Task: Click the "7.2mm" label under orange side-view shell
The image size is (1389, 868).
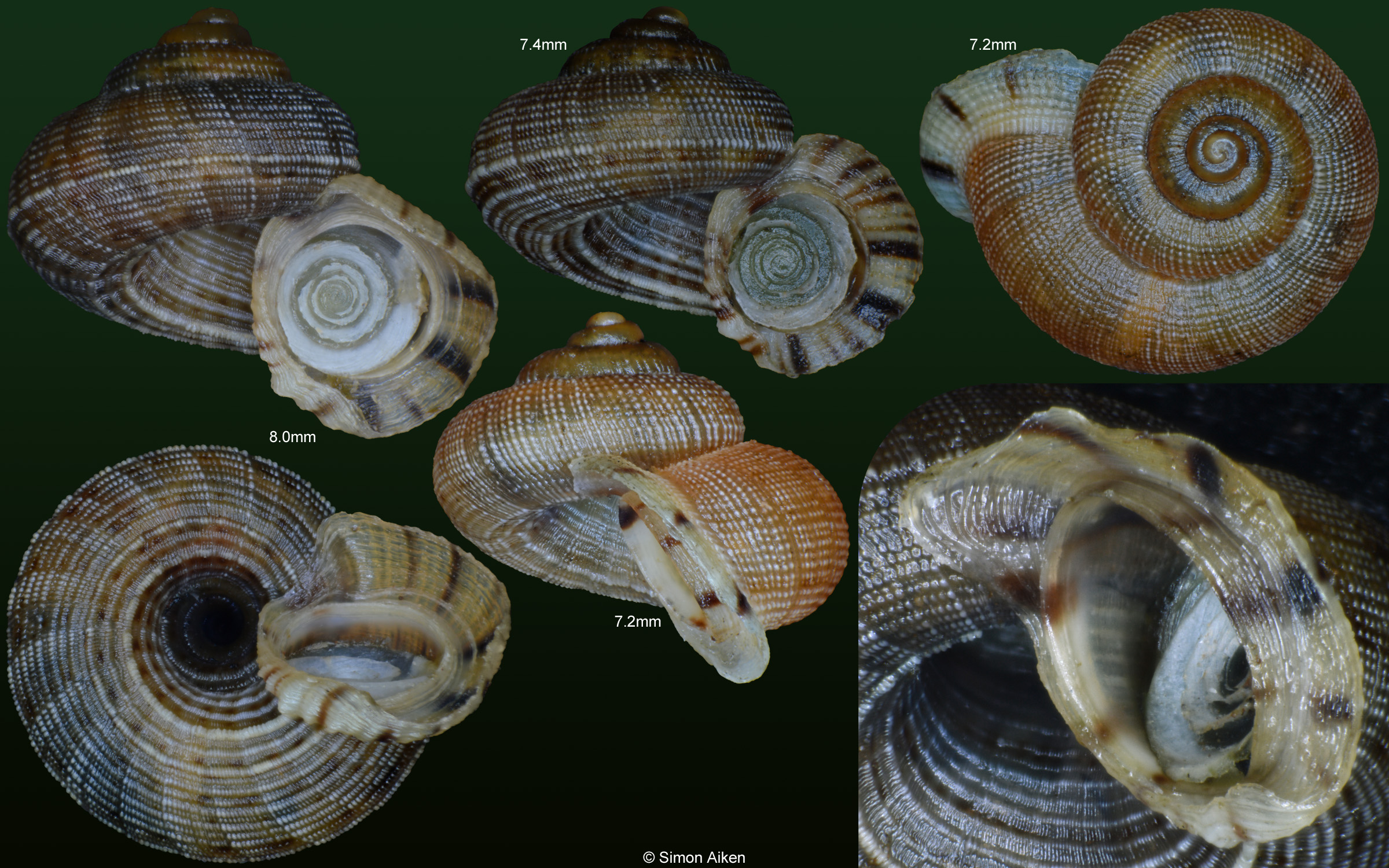Action: 637,621
